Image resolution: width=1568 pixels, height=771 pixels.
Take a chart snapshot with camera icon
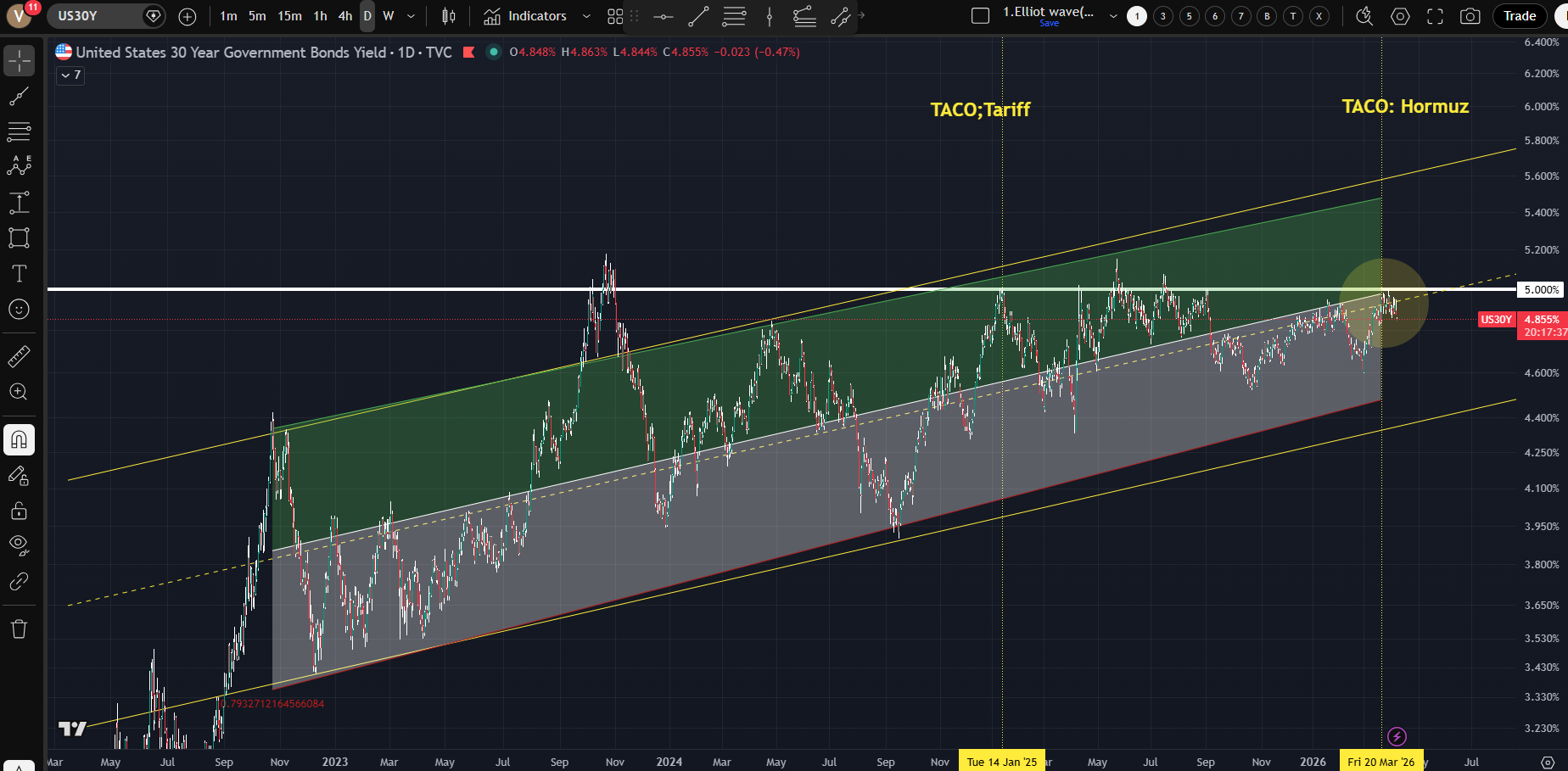(1470, 16)
